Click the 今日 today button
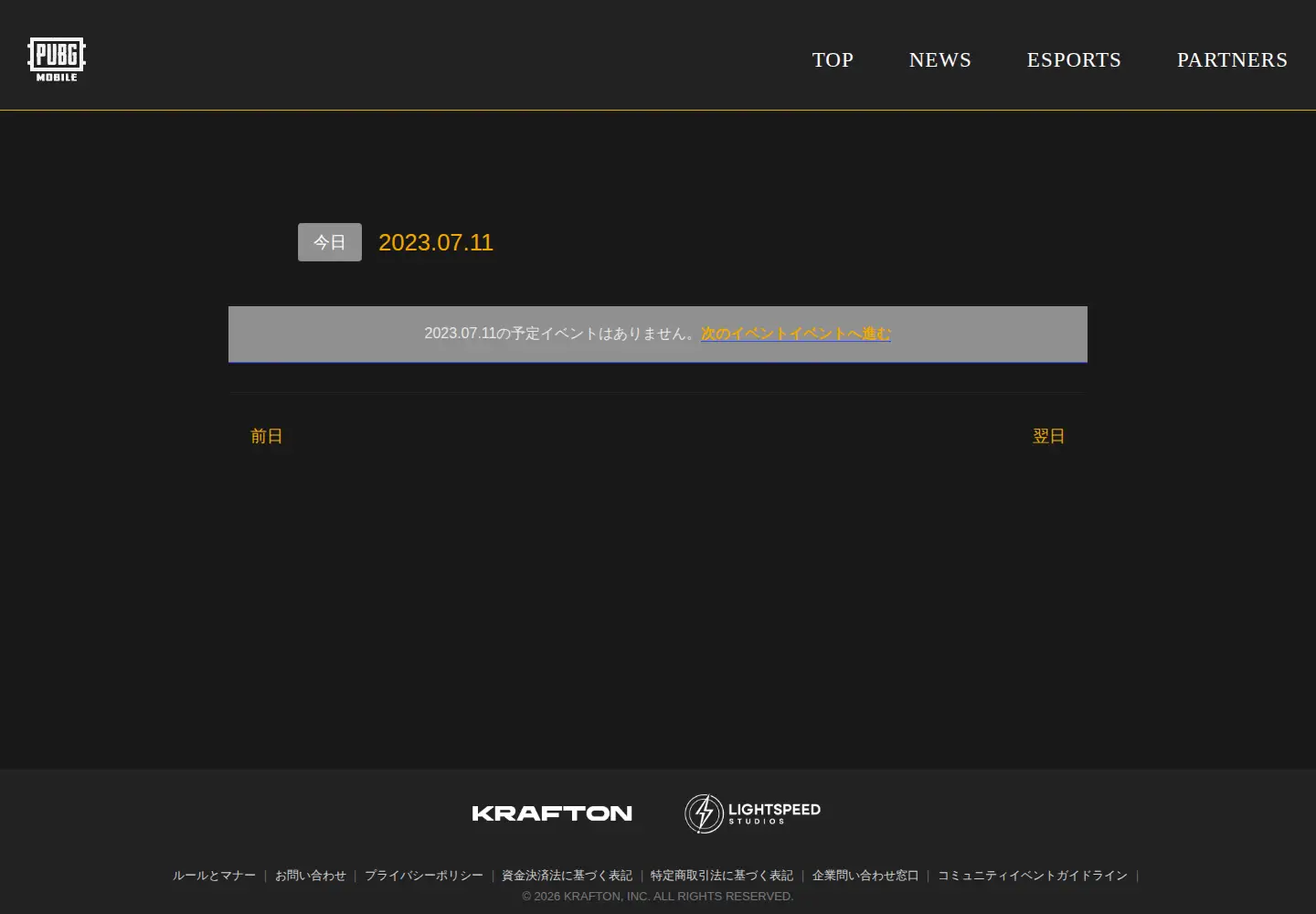The image size is (1316, 914). click(330, 242)
